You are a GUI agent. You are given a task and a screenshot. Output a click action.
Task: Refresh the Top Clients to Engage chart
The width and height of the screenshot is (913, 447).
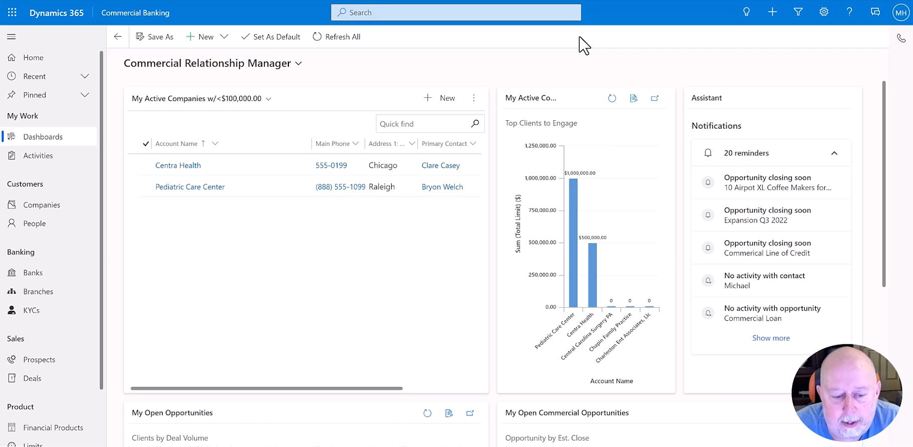click(x=612, y=98)
